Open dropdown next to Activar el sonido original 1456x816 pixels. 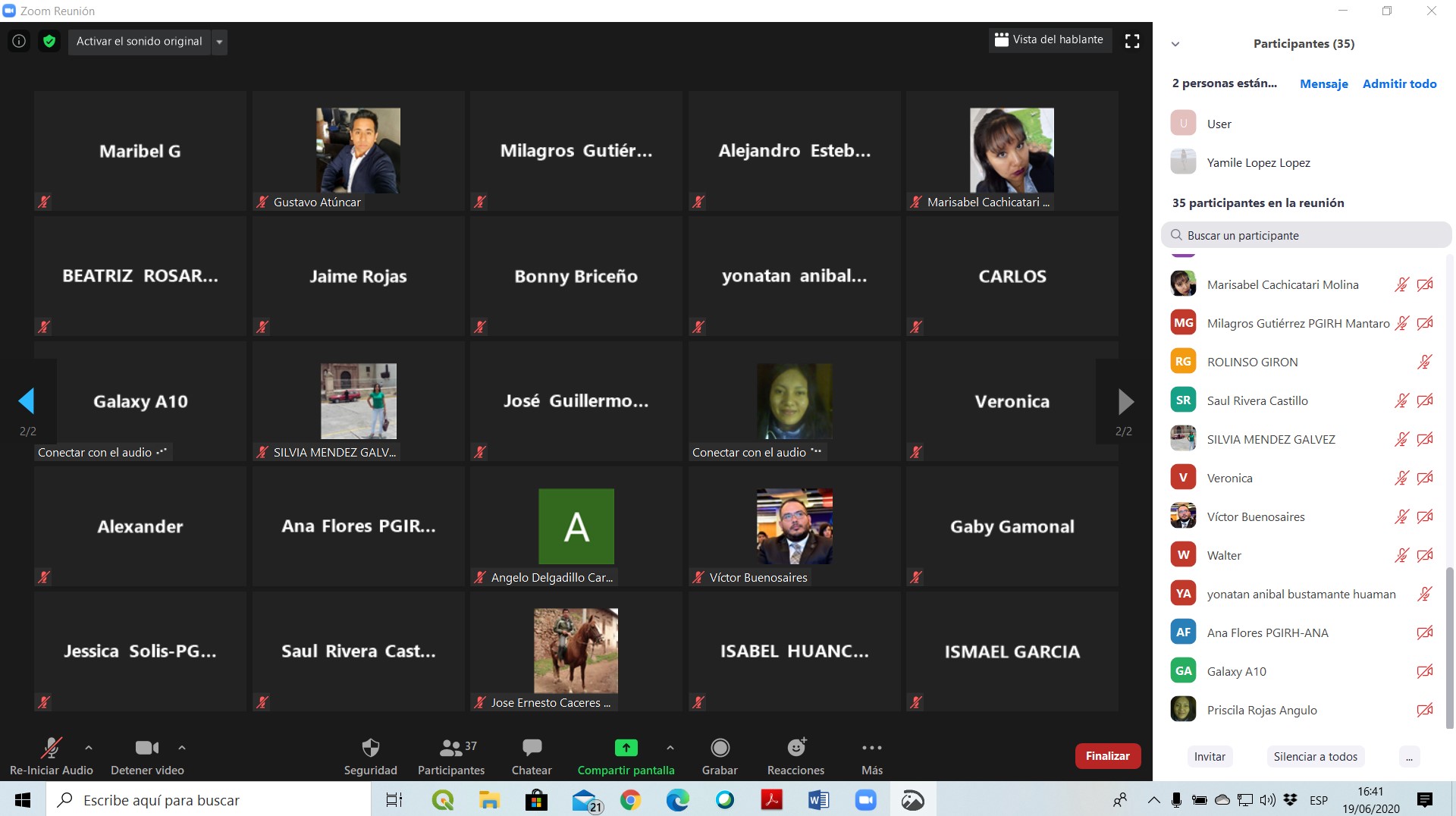(x=219, y=42)
